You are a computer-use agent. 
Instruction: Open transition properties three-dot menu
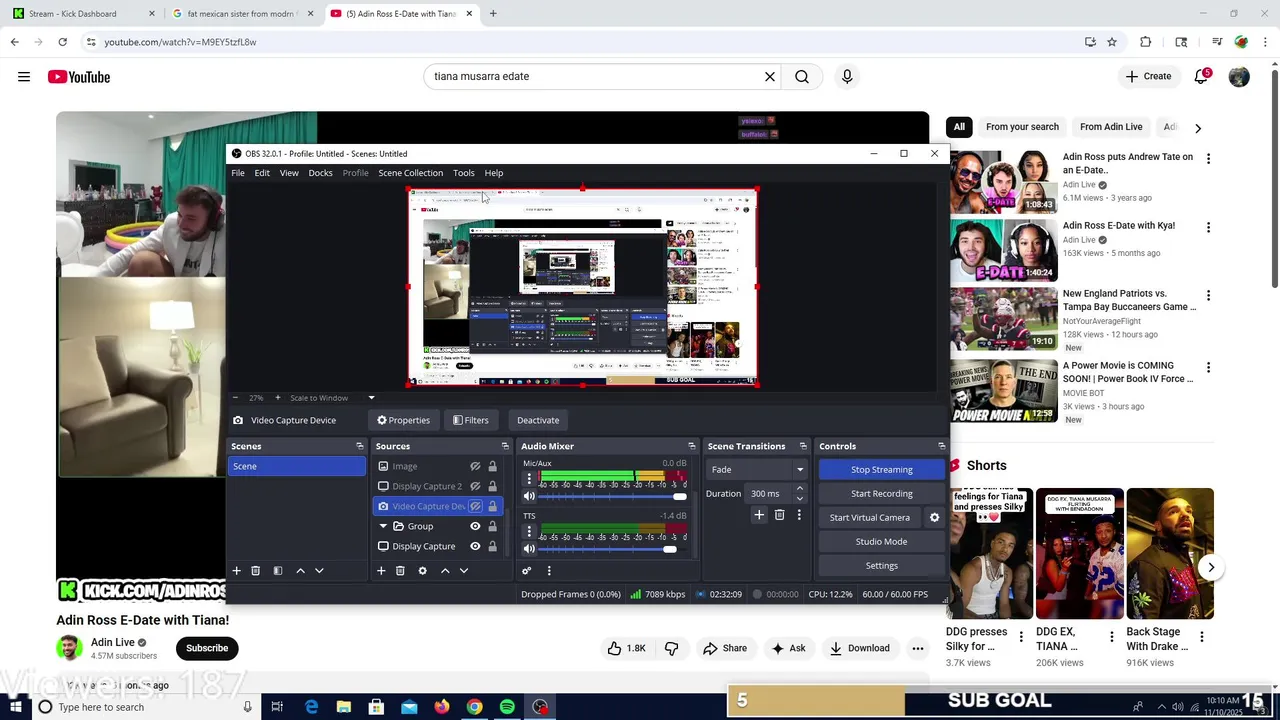[798, 515]
